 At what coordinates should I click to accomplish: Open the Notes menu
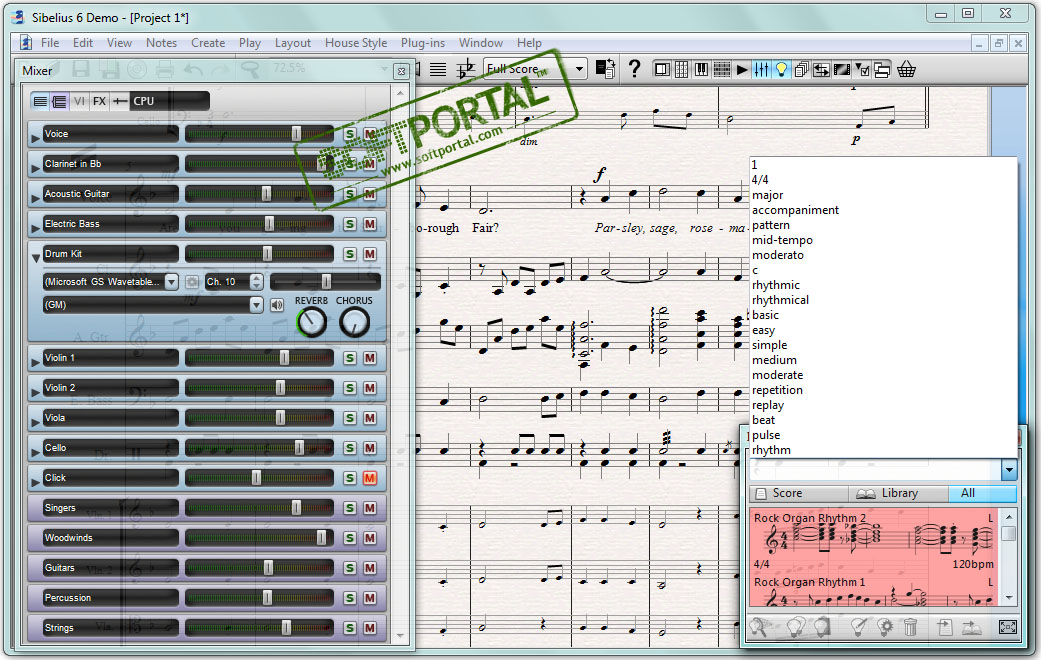click(161, 42)
